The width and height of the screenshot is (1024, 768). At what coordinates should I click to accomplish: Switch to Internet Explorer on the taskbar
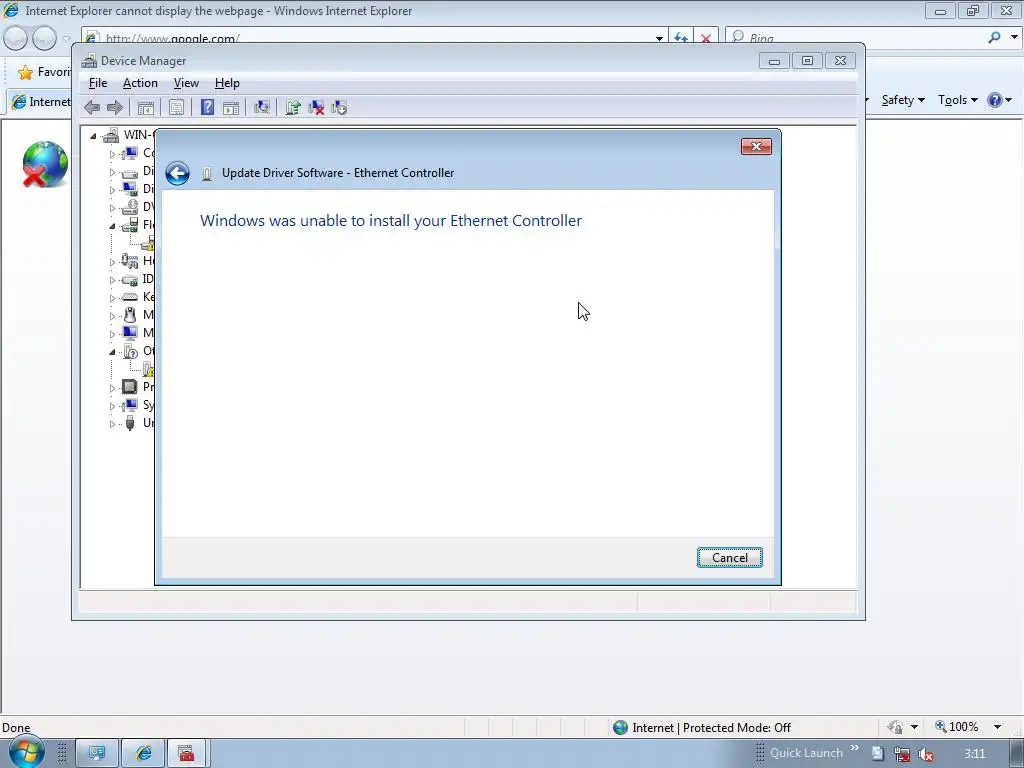click(144, 754)
